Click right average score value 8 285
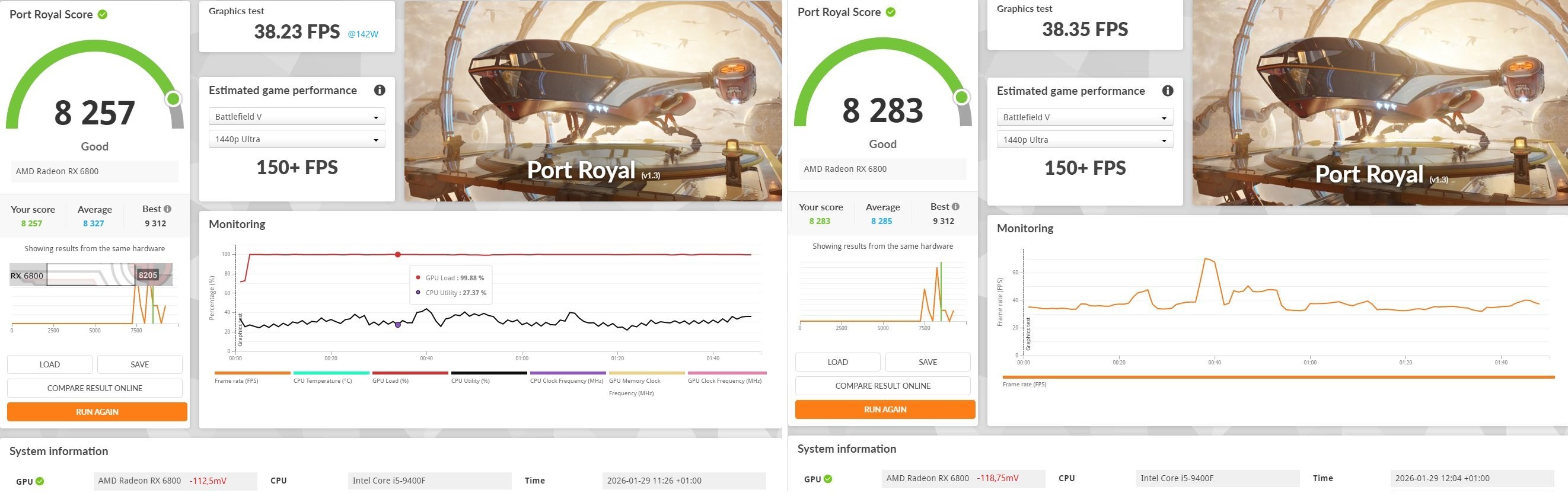 tap(881, 220)
